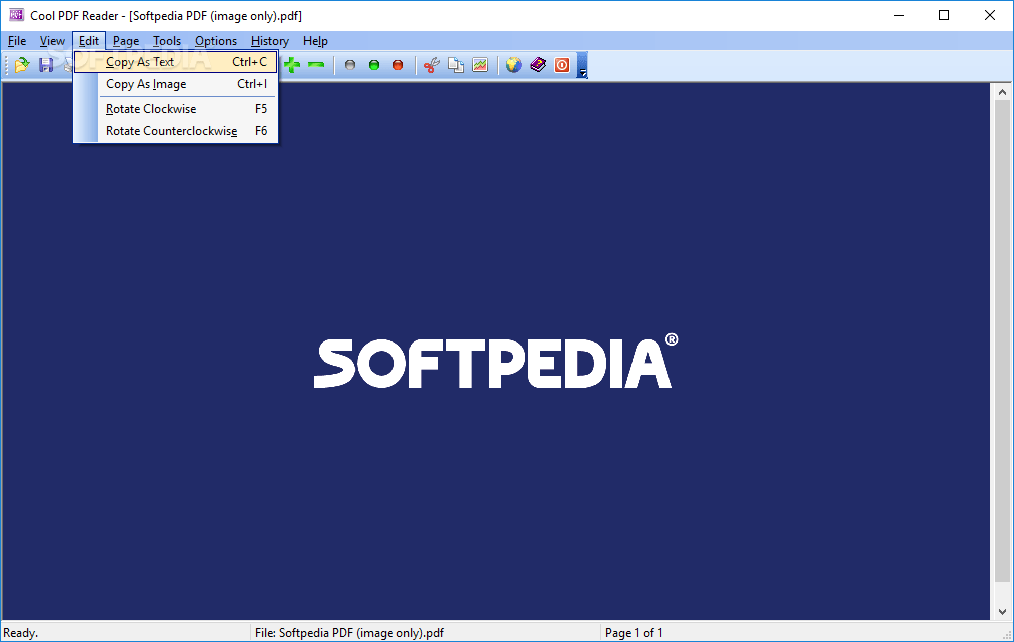Click the red power exit icon
This screenshot has height=642, width=1014.
point(562,65)
